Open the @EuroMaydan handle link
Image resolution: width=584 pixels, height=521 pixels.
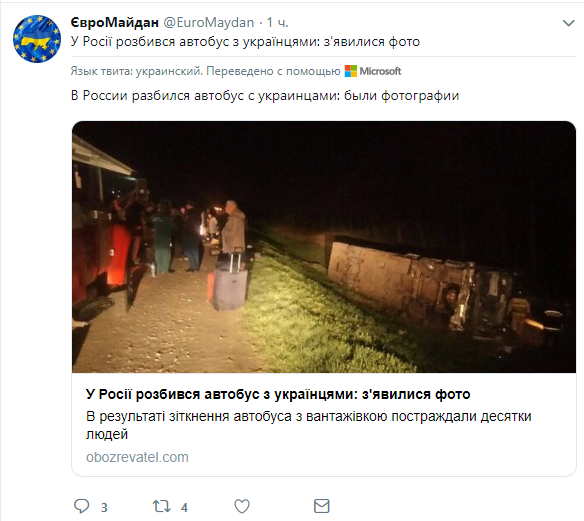pyautogui.click(x=209, y=23)
